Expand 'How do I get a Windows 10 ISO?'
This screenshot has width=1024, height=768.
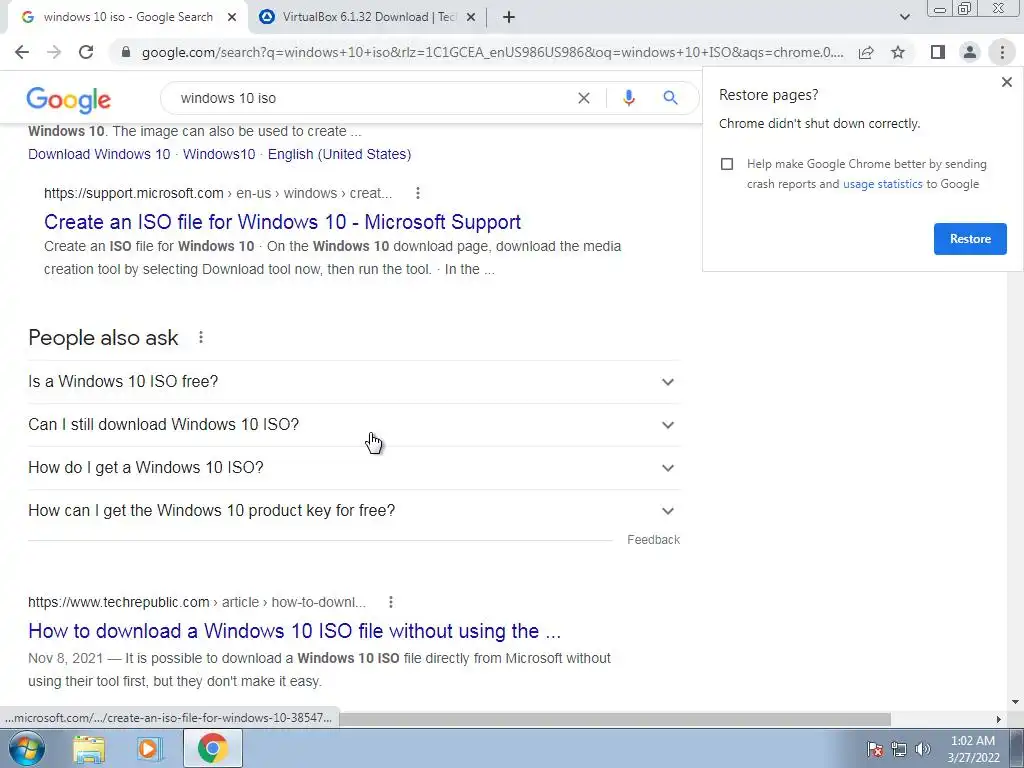(x=354, y=468)
